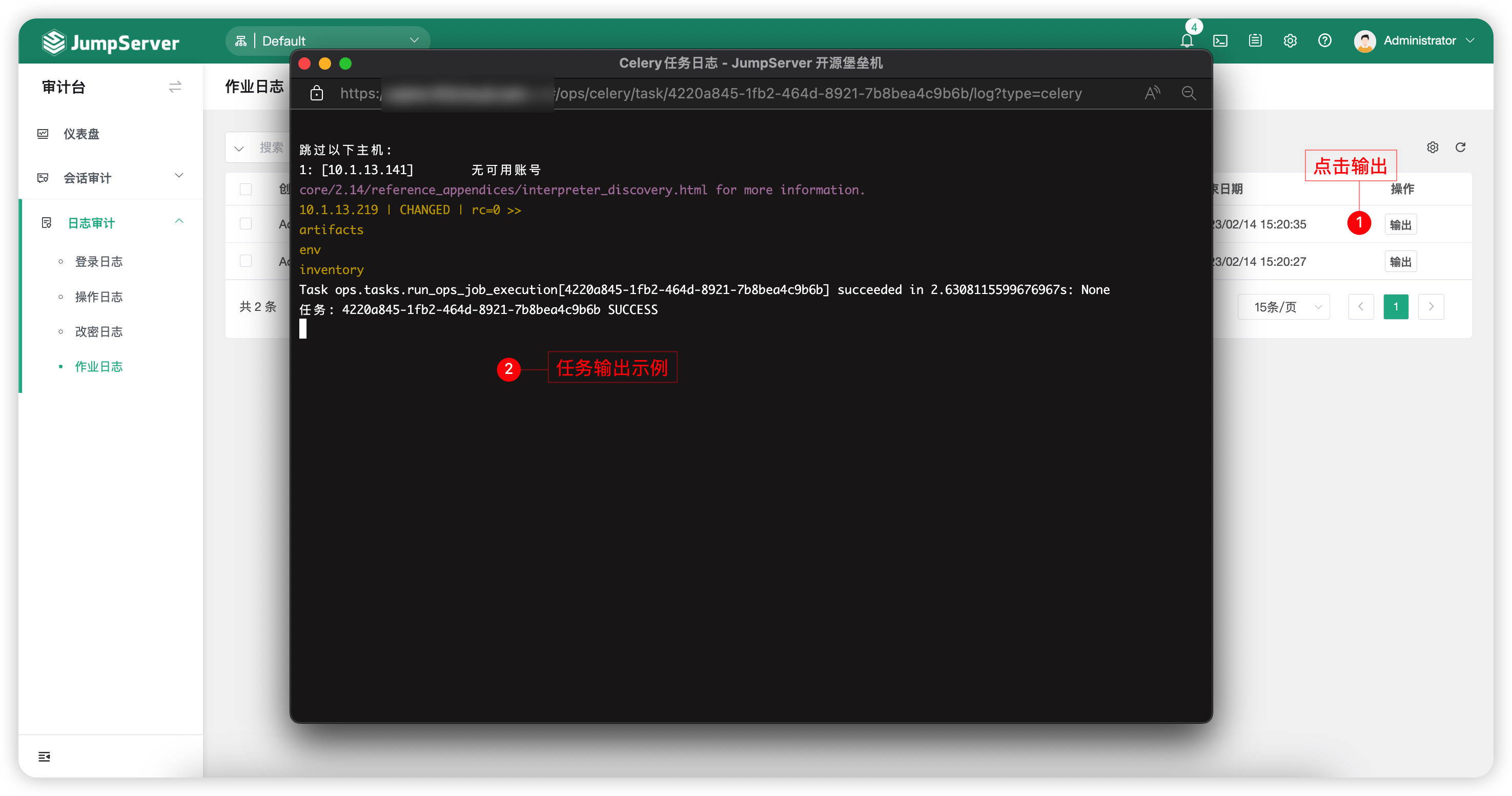Open the help question mark icon

pyautogui.click(x=1325, y=40)
